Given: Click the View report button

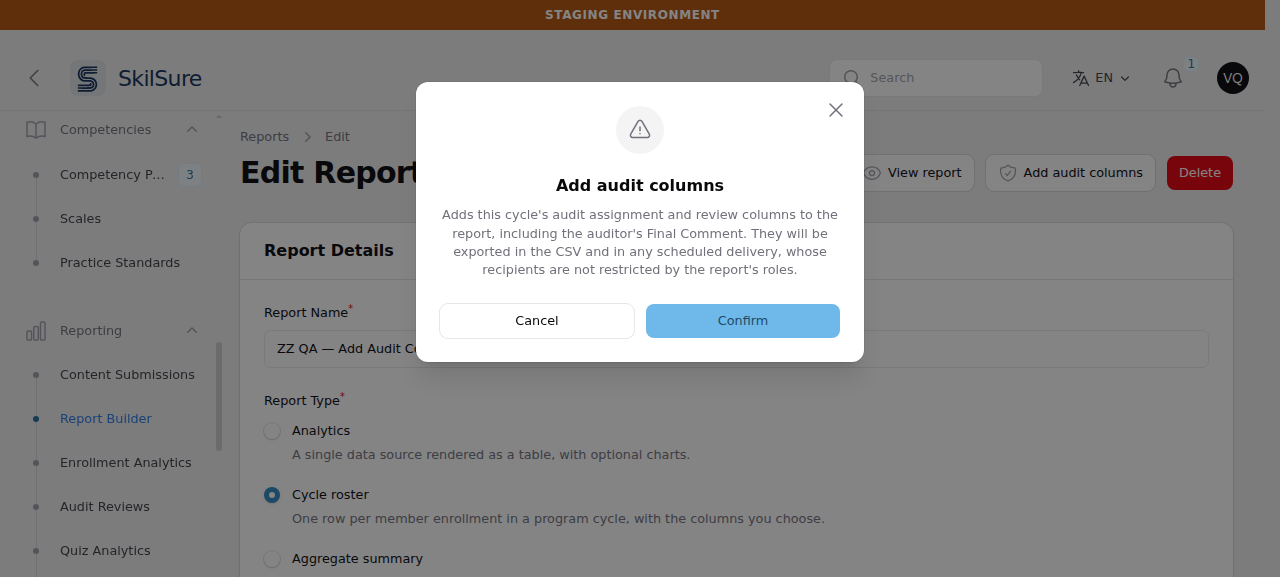Looking at the screenshot, I should pyautogui.click(x=913, y=173).
